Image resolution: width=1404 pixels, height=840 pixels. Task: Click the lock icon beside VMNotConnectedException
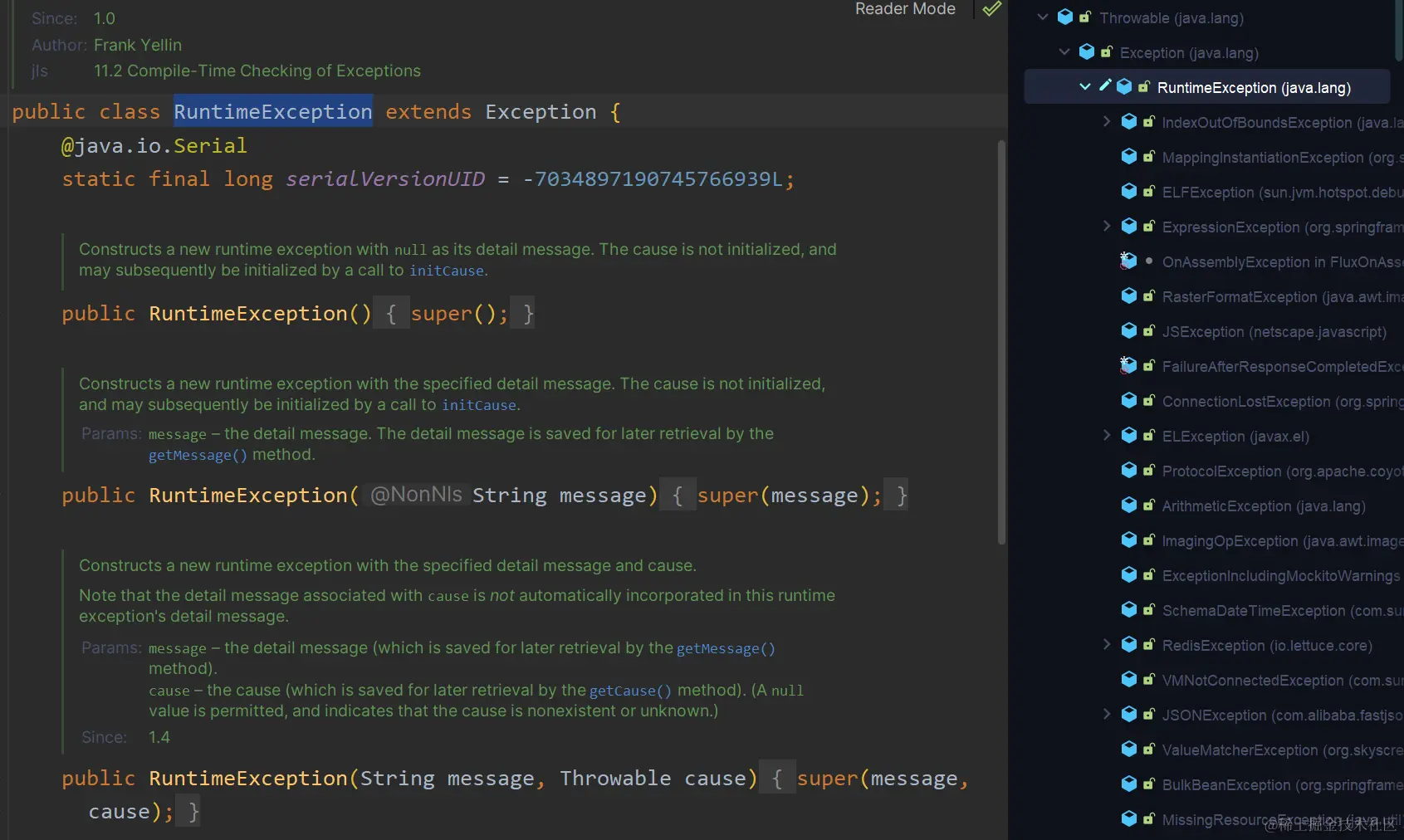point(1149,679)
